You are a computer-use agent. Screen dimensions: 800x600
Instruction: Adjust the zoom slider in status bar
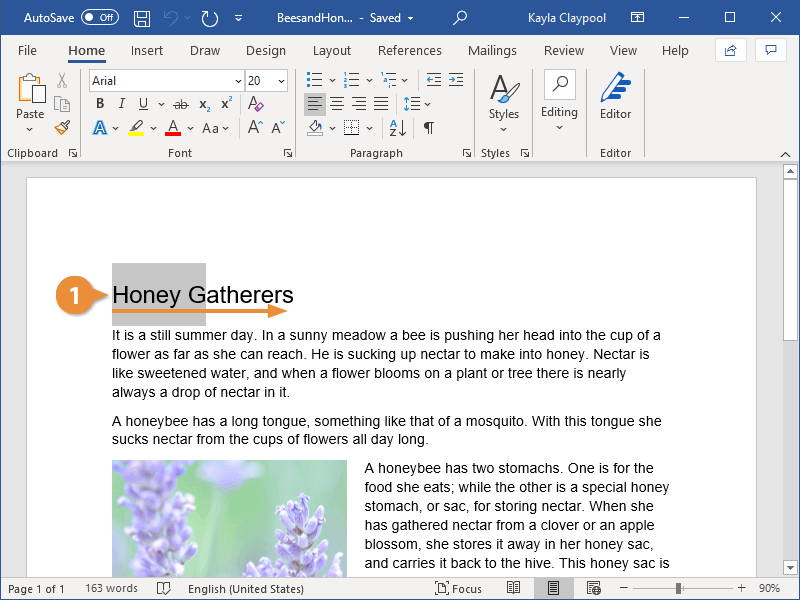click(x=678, y=589)
